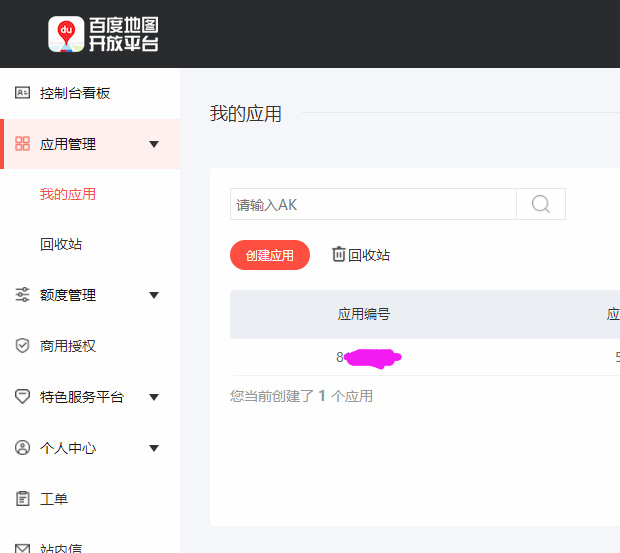Click the AK search magnifier button

tap(541, 204)
